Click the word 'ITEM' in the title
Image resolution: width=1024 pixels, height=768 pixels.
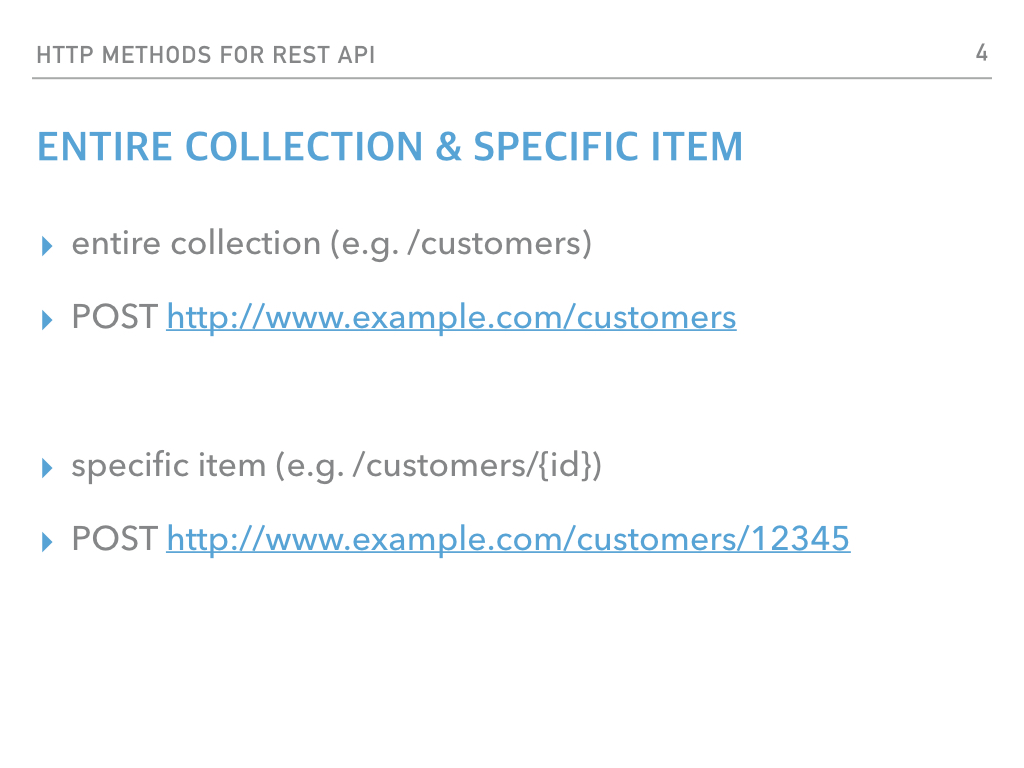coord(696,146)
